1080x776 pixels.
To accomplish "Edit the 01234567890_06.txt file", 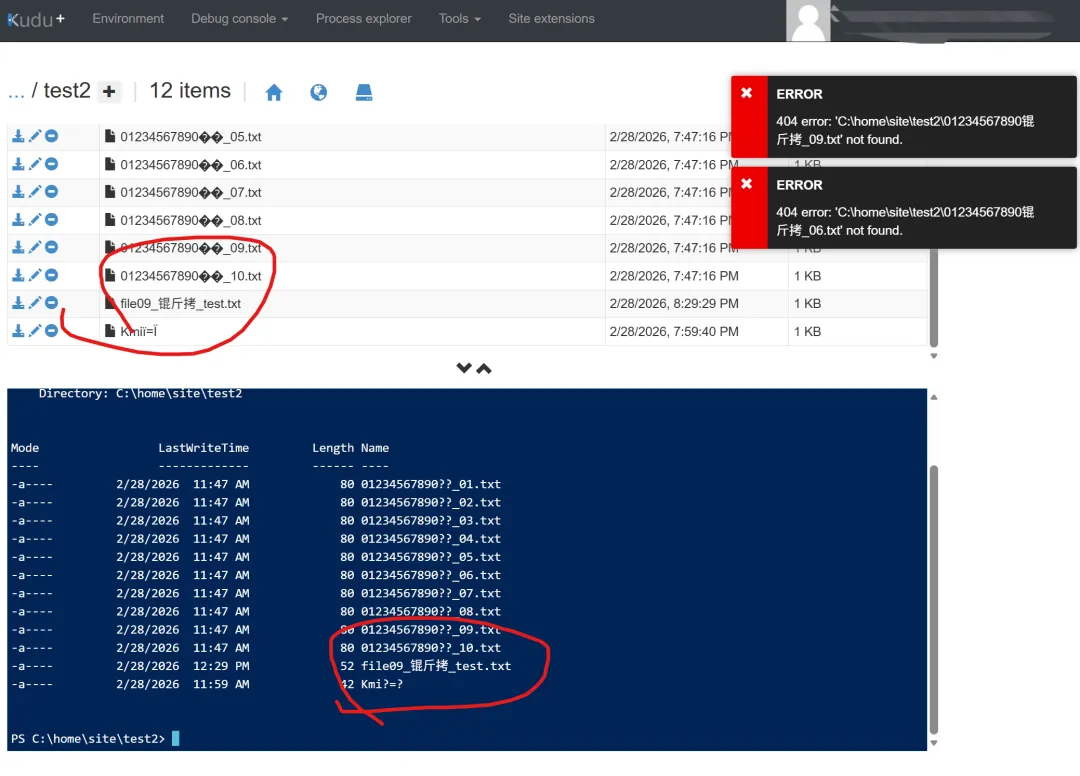I will tap(34, 164).
